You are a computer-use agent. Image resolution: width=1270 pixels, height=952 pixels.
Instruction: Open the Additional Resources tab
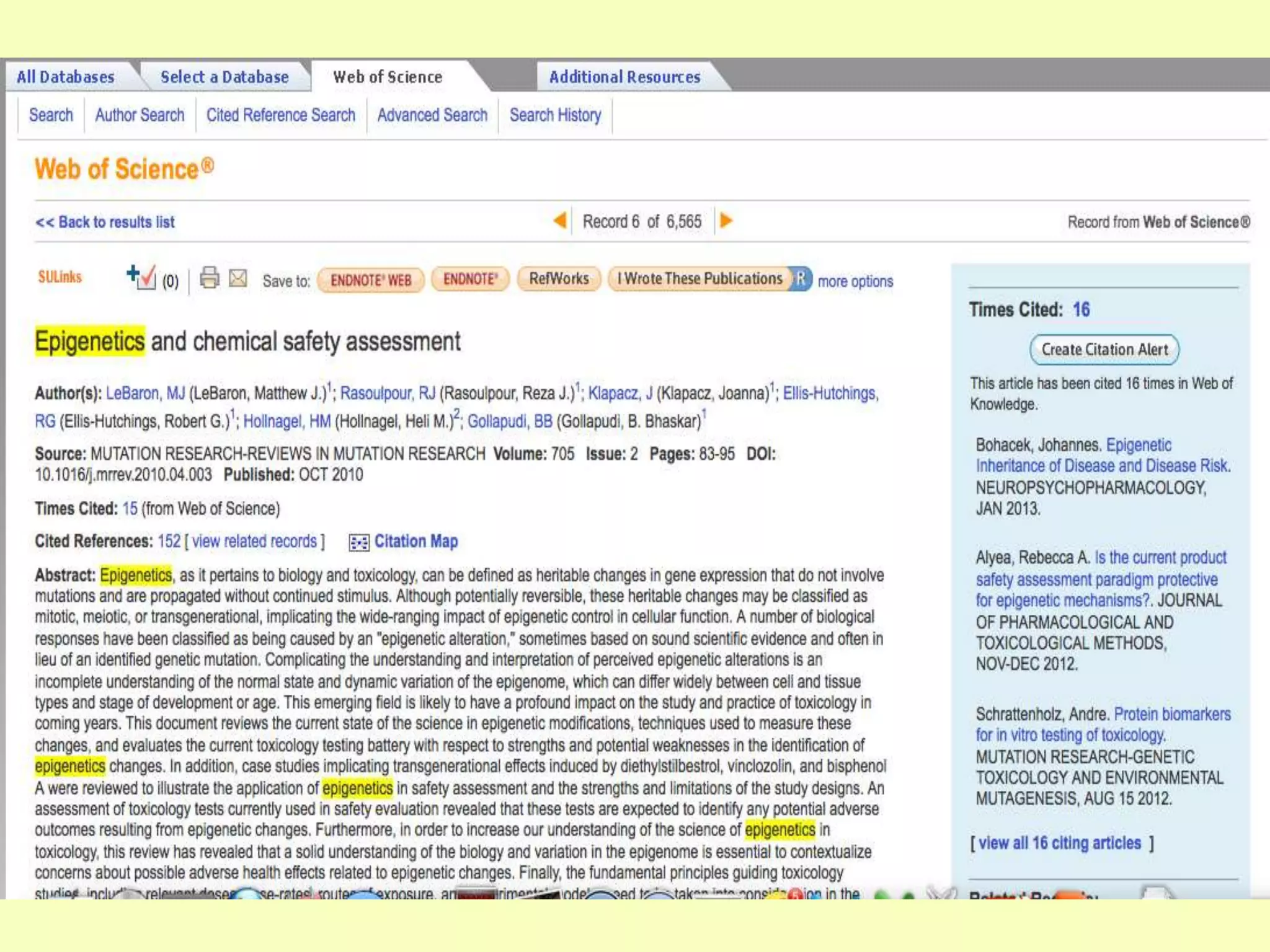pyautogui.click(x=624, y=77)
